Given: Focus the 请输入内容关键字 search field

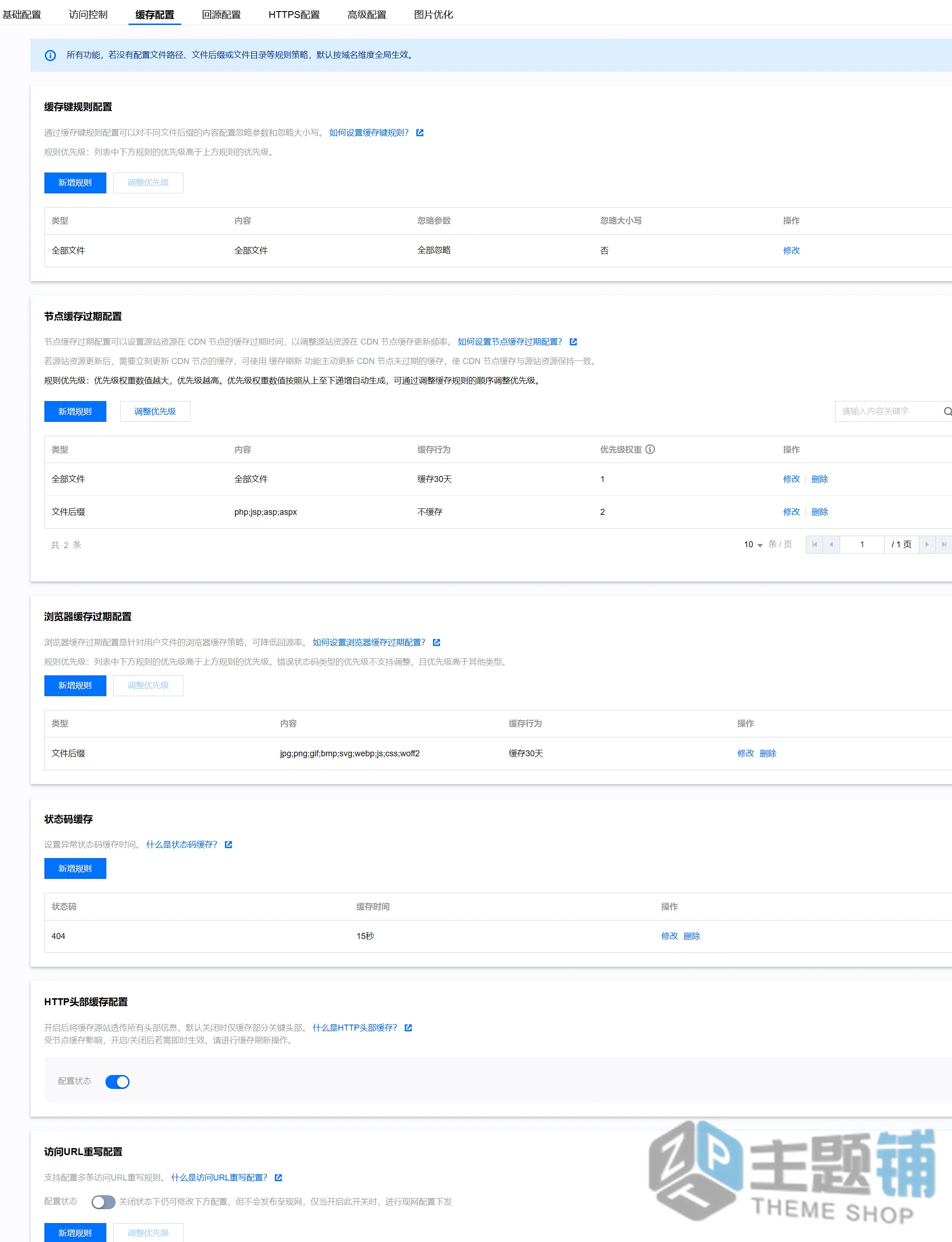Looking at the screenshot, I should (x=888, y=412).
